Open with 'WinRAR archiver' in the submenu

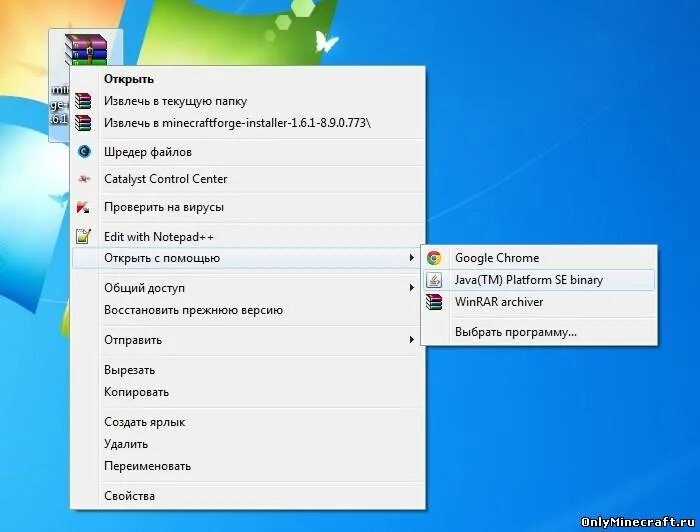pyautogui.click(x=539, y=302)
